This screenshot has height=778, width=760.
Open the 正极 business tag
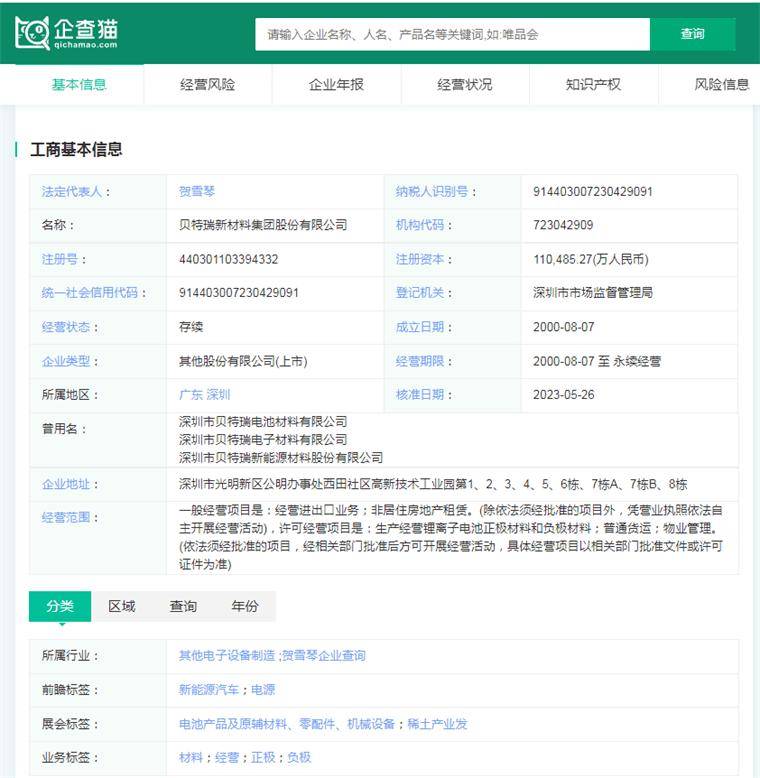pos(263,758)
